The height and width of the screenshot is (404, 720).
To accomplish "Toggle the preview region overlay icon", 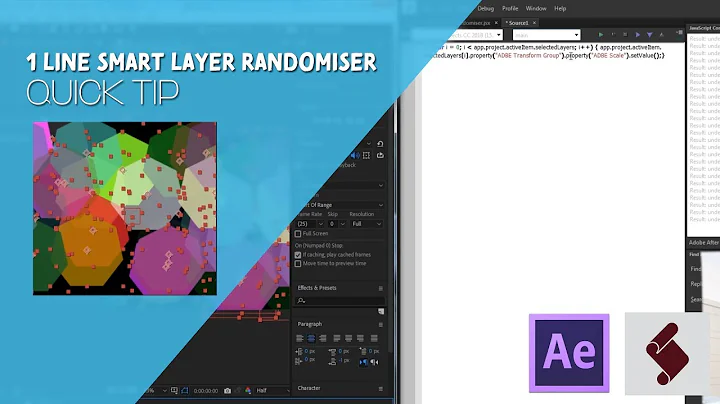I will click(366, 155).
